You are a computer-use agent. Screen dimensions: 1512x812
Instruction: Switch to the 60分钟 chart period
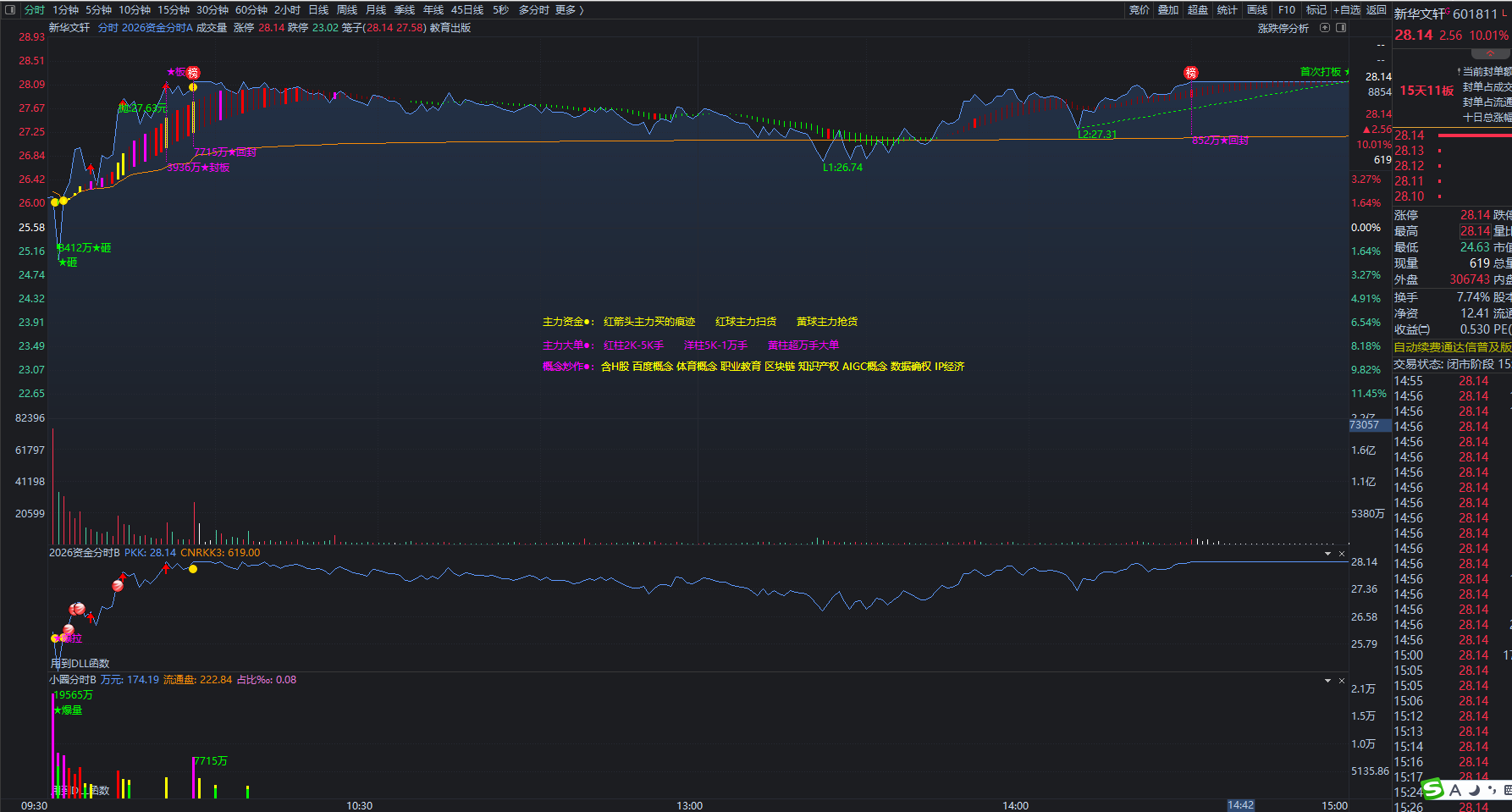251,10
